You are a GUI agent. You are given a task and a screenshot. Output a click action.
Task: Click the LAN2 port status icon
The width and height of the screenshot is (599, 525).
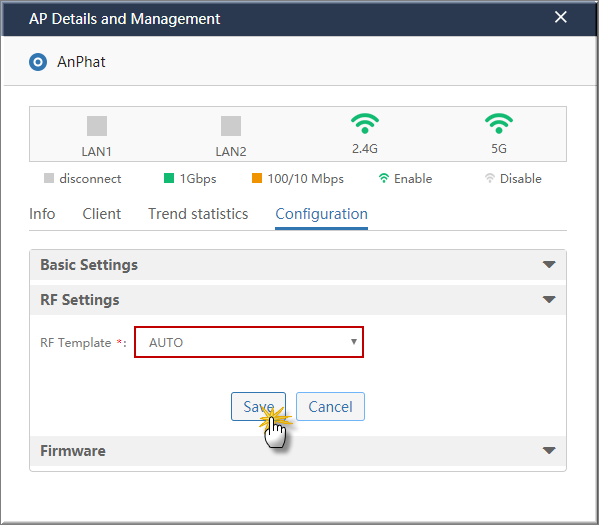231,126
